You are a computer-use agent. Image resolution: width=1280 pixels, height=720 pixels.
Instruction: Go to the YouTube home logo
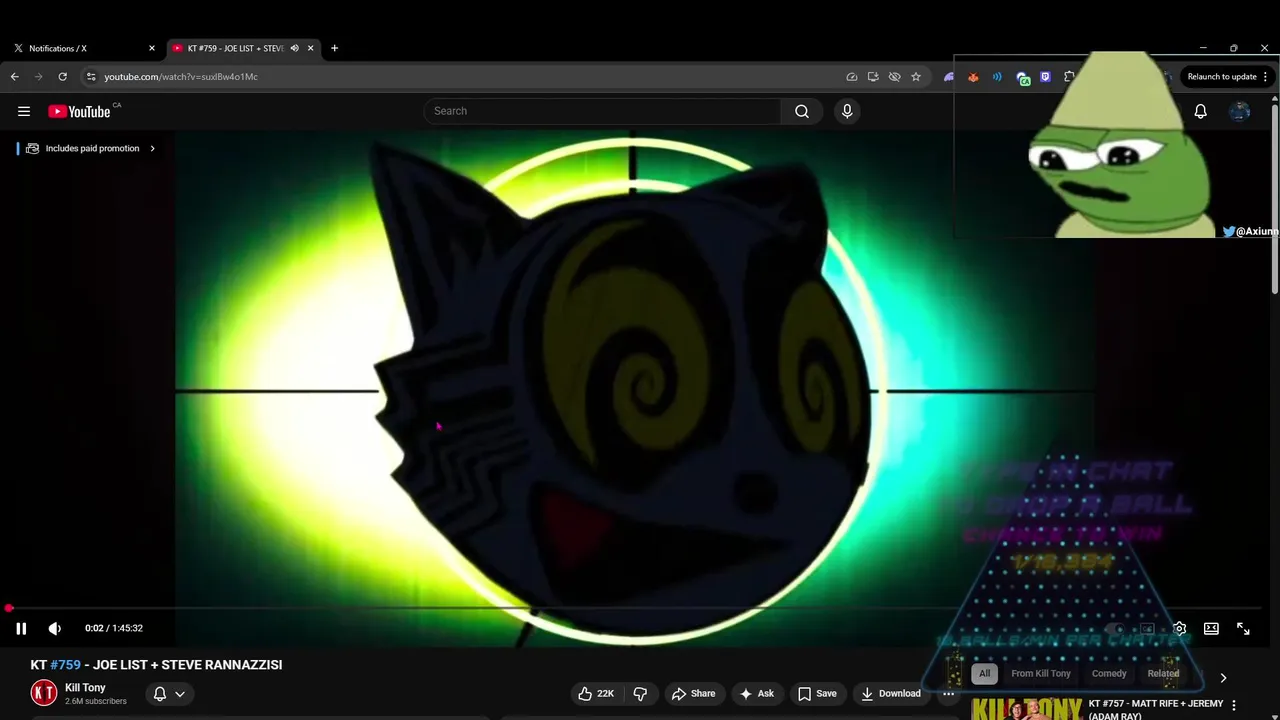79,111
